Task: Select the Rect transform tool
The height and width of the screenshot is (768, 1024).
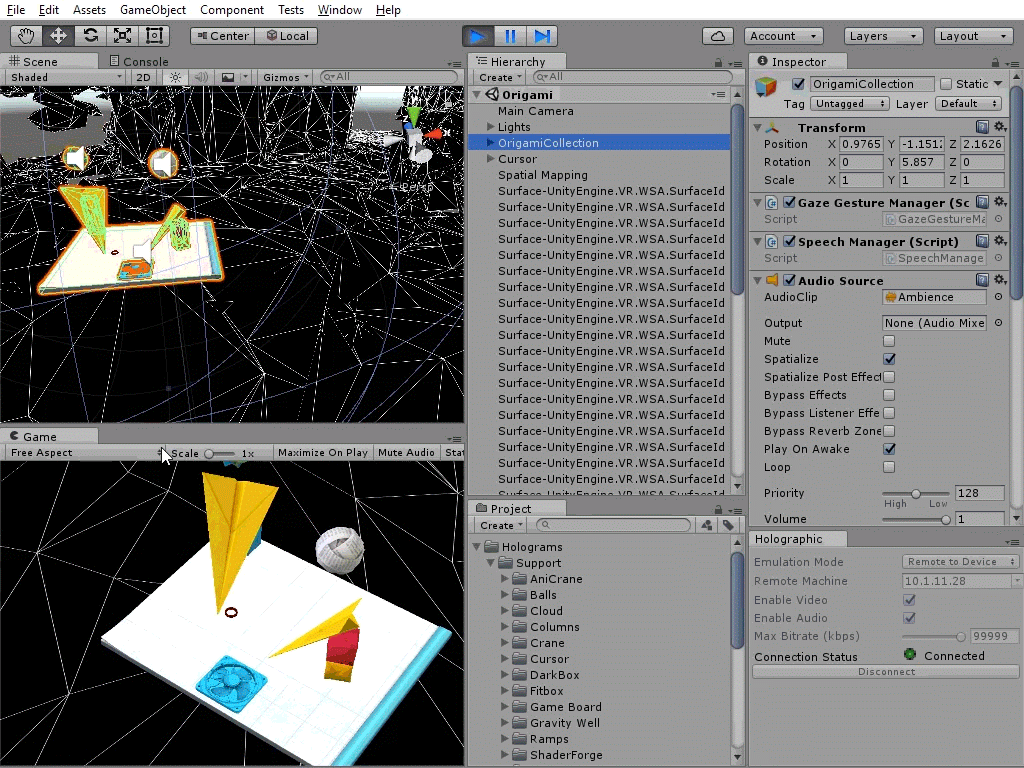Action: pyautogui.click(x=154, y=36)
